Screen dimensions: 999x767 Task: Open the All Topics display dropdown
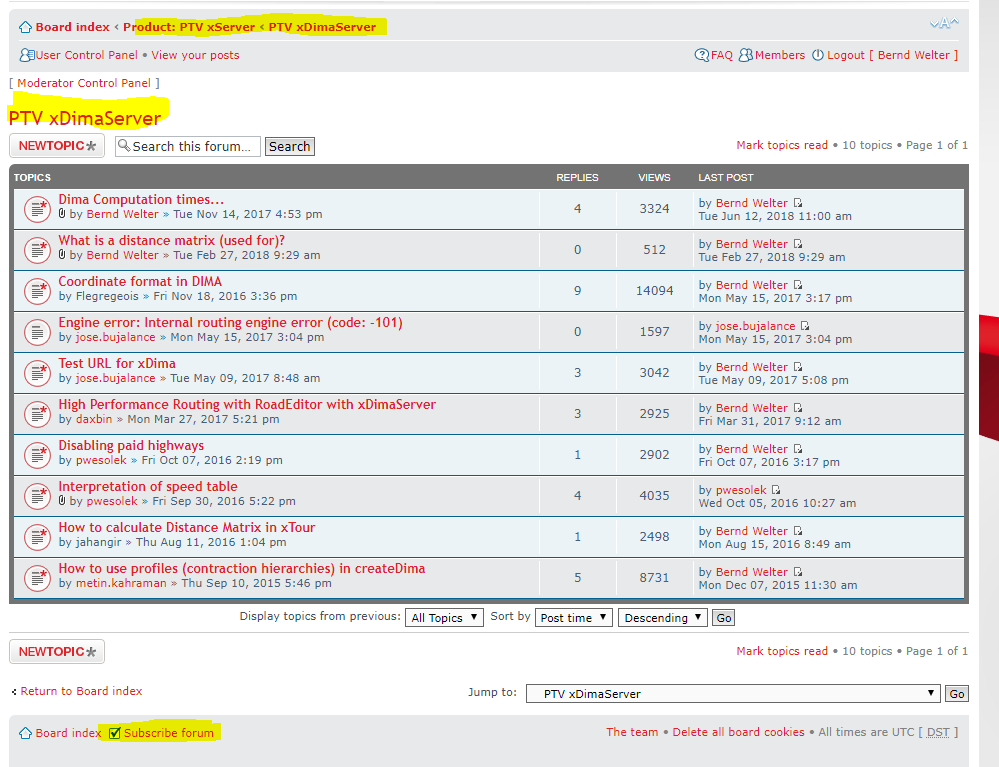pyautogui.click(x=445, y=618)
